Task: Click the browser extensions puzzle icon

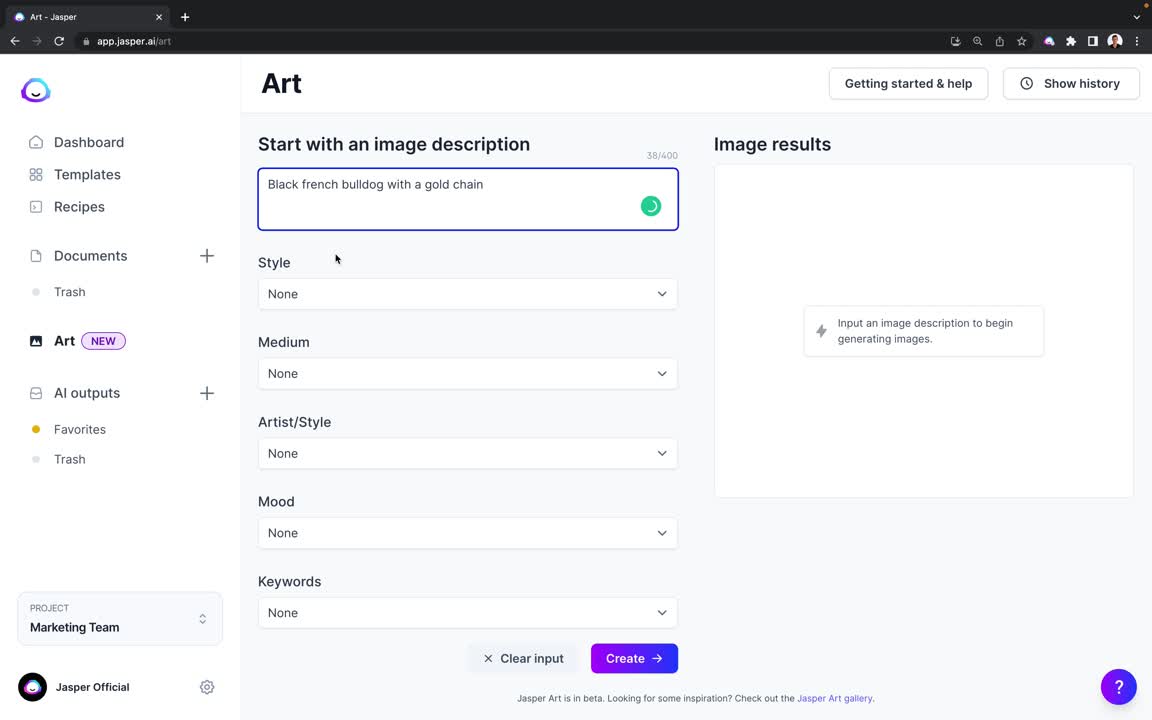Action: [x=1071, y=41]
